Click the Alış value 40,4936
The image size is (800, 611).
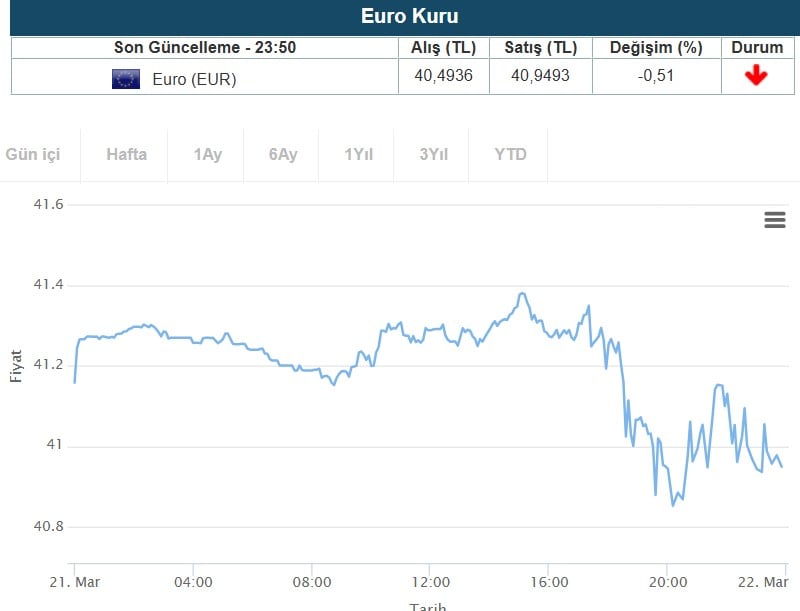tap(443, 76)
